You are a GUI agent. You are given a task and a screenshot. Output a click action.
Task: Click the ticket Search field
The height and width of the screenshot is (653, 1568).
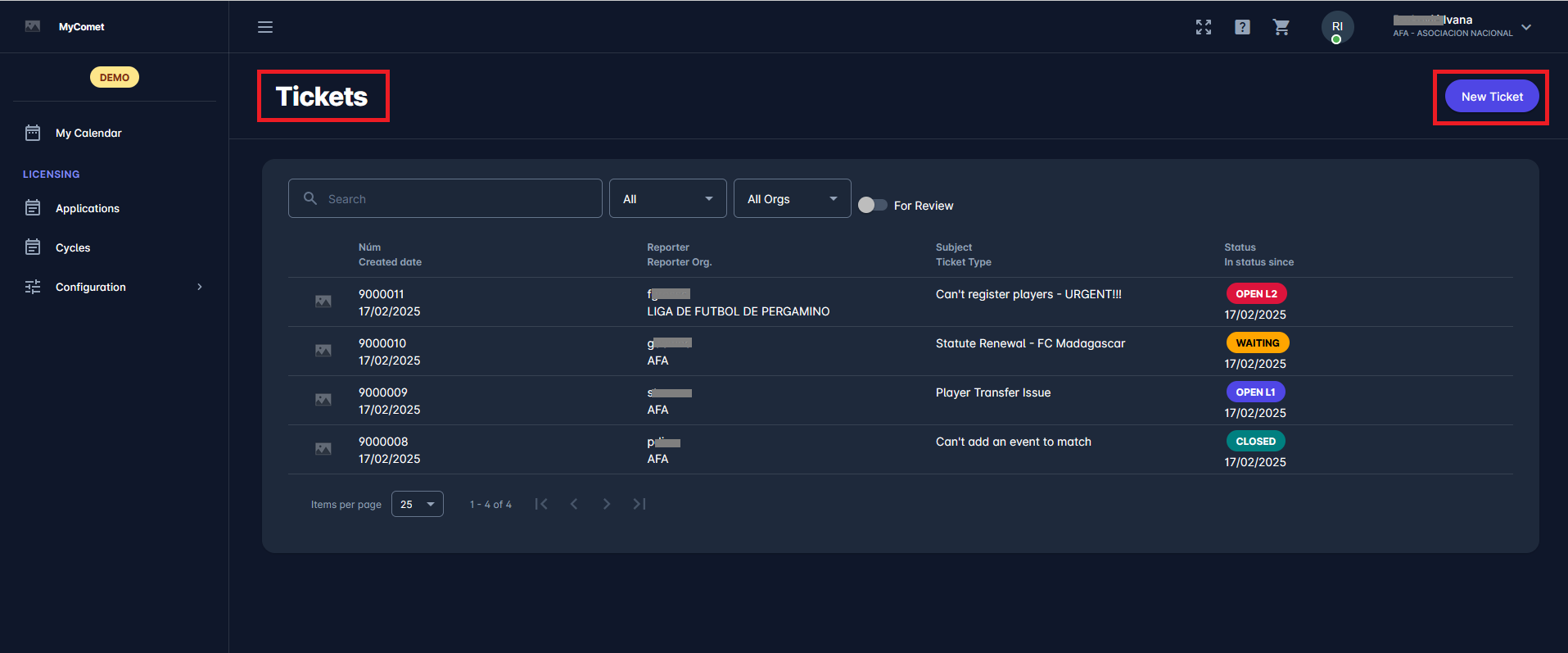pyautogui.click(x=445, y=198)
